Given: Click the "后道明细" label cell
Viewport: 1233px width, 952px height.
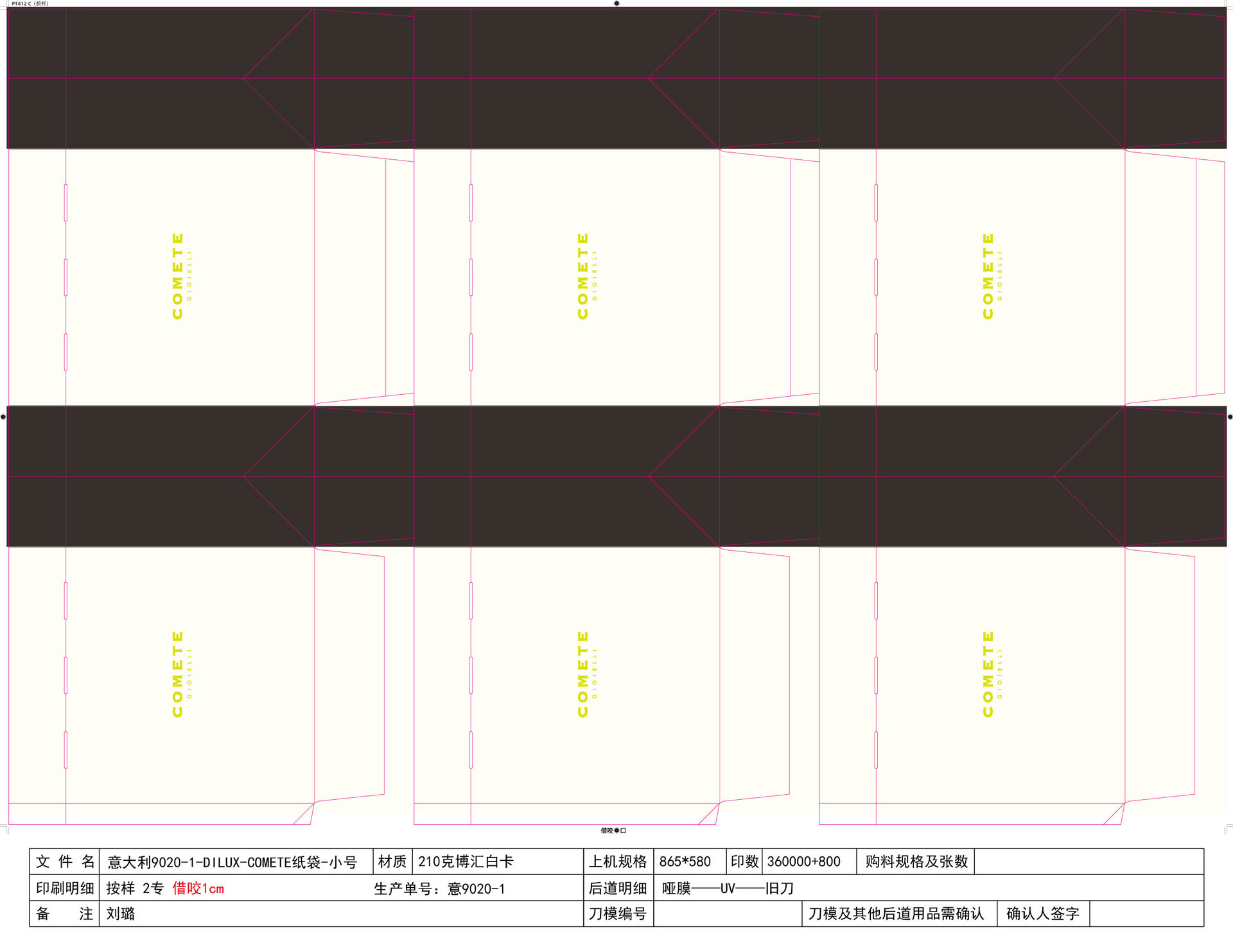Looking at the screenshot, I should [618, 888].
